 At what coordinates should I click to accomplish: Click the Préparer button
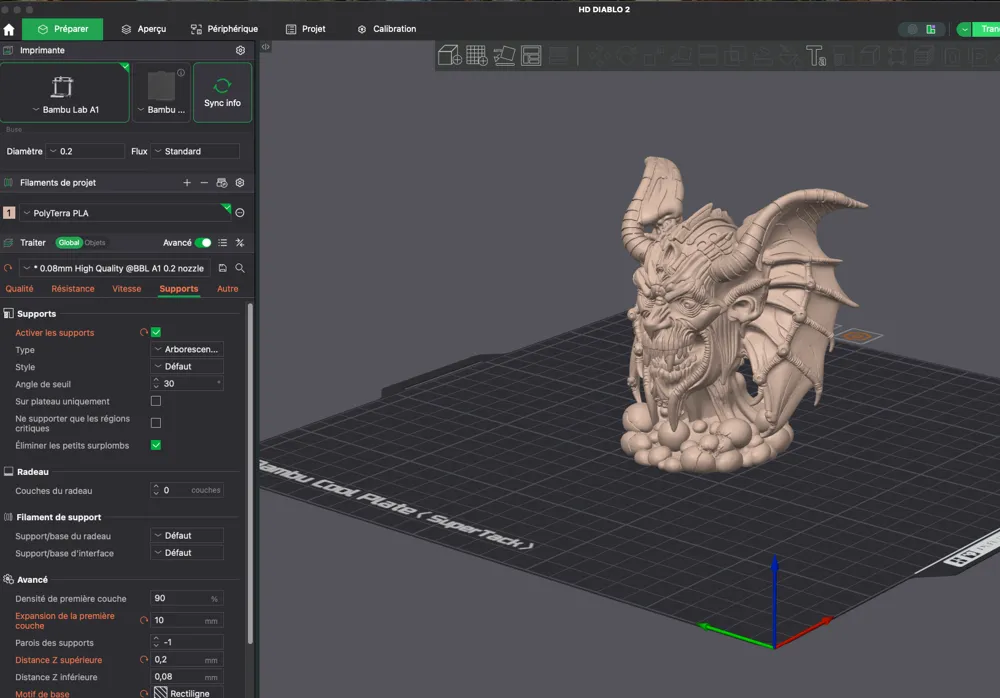62,29
